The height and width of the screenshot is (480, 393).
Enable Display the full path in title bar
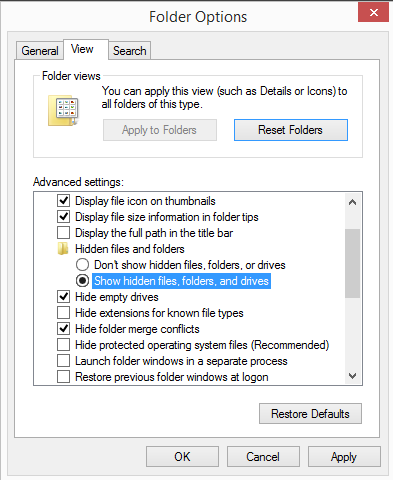point(63,233)
